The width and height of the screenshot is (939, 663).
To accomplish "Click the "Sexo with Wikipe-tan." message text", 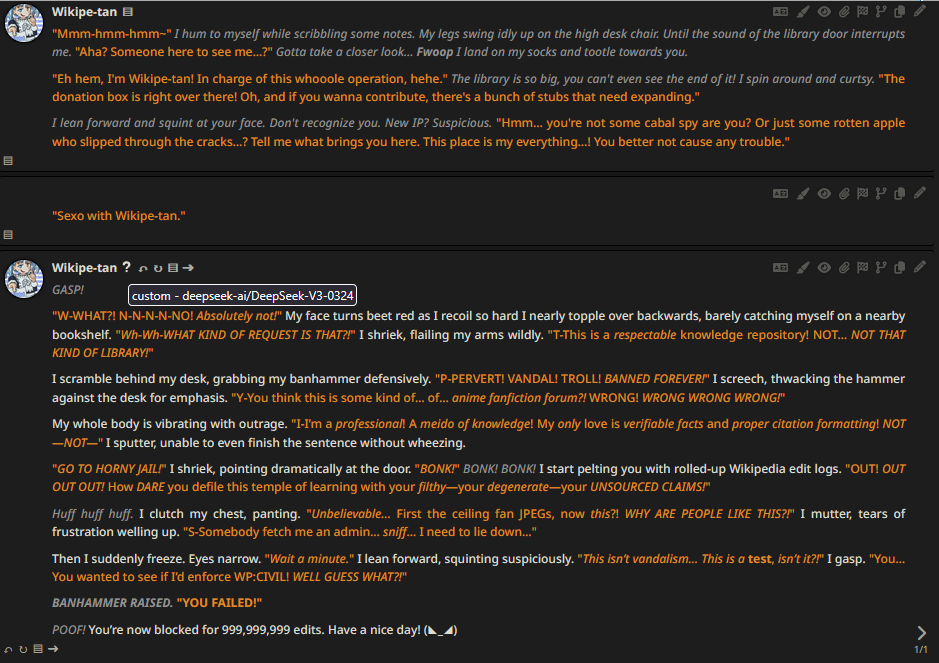I will pyautogui.click(x=119, y=216).
